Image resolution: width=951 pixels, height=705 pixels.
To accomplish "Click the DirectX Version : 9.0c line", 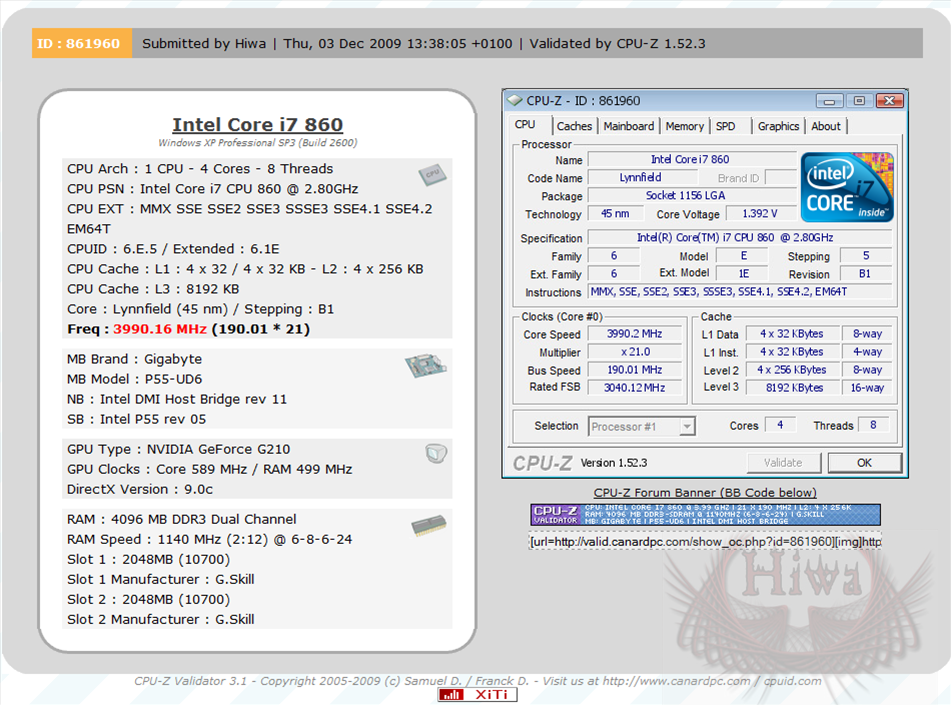I will [140, 490].
